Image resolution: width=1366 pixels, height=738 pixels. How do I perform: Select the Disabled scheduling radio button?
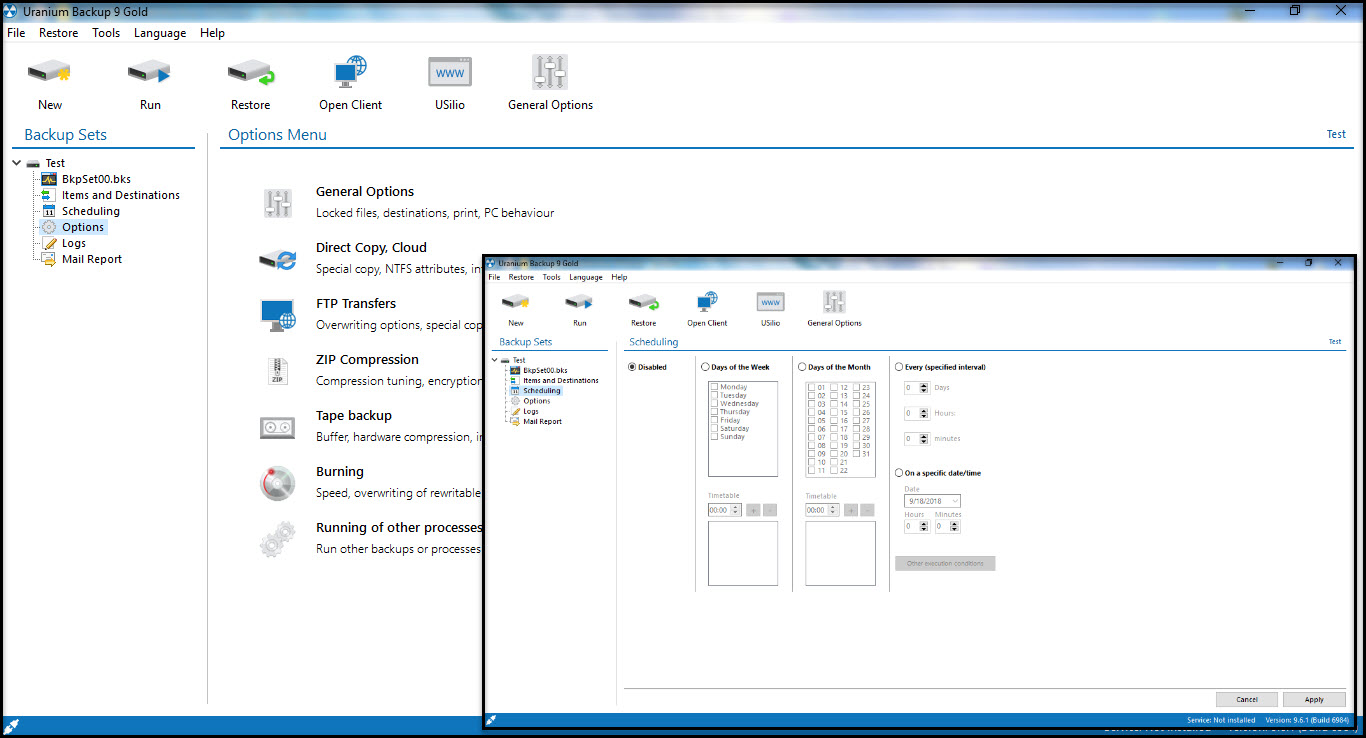click(x=632, y=367)
